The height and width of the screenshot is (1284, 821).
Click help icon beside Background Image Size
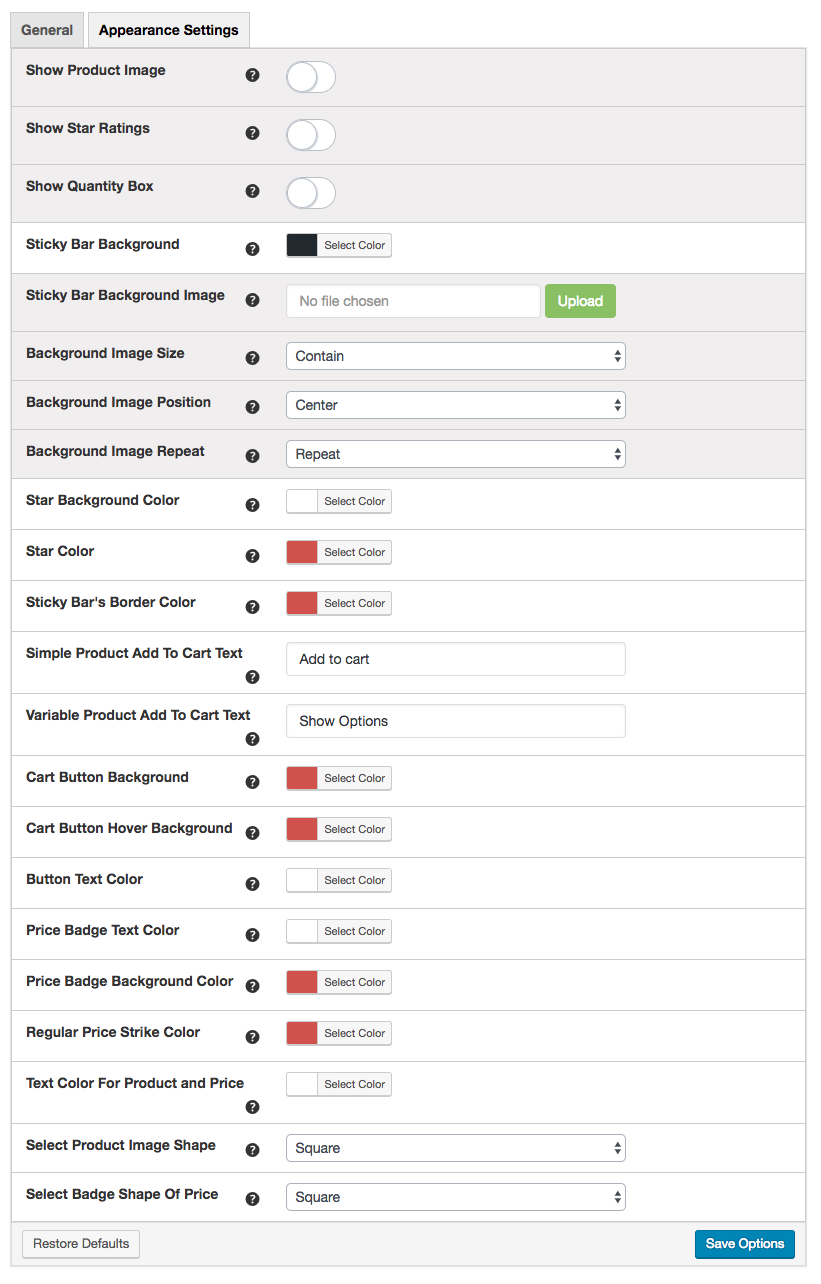click(x=252, y=358)
